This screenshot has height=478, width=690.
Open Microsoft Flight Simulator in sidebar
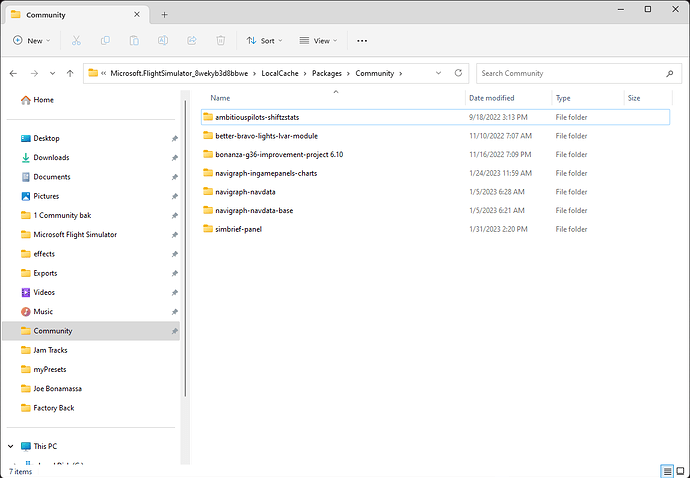point(75,234)
